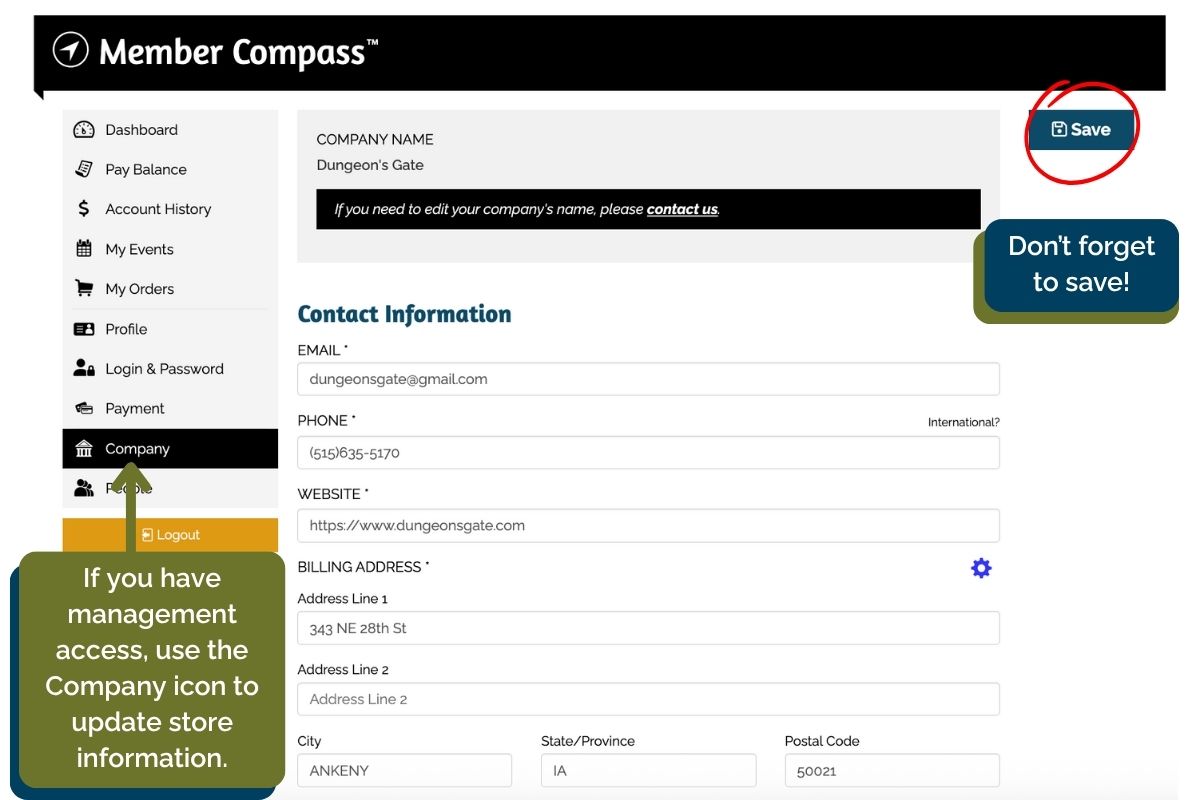Click the Member Compass logo icon
Viewport: 1200px width, 800px height.
coord(70,50)
